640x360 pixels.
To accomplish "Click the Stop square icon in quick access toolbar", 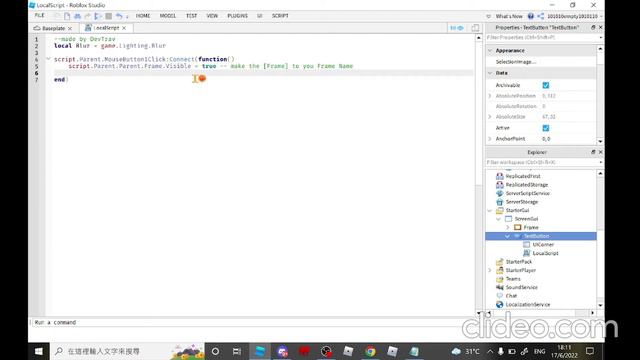I will point(109,16).
